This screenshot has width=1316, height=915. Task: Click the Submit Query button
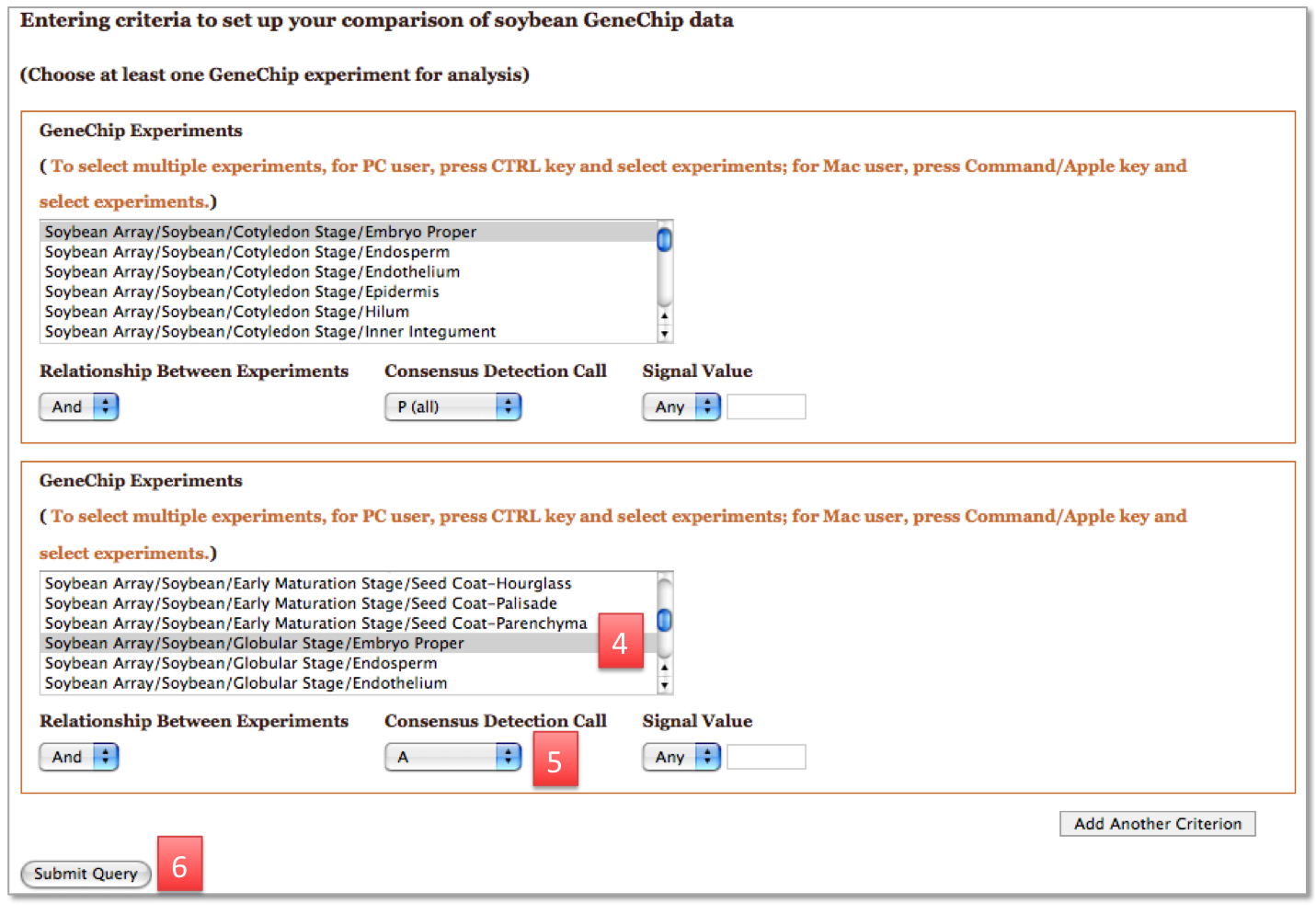tap(86, 874)
